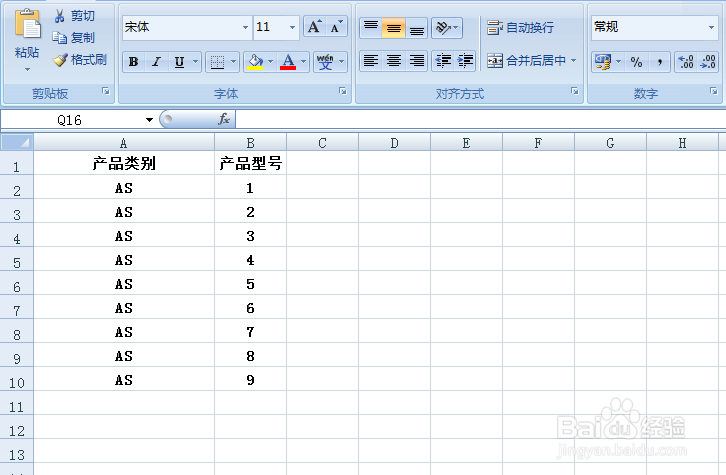Increase font size with large A
This screenshot has width=726, height=475.
[314, 27]
